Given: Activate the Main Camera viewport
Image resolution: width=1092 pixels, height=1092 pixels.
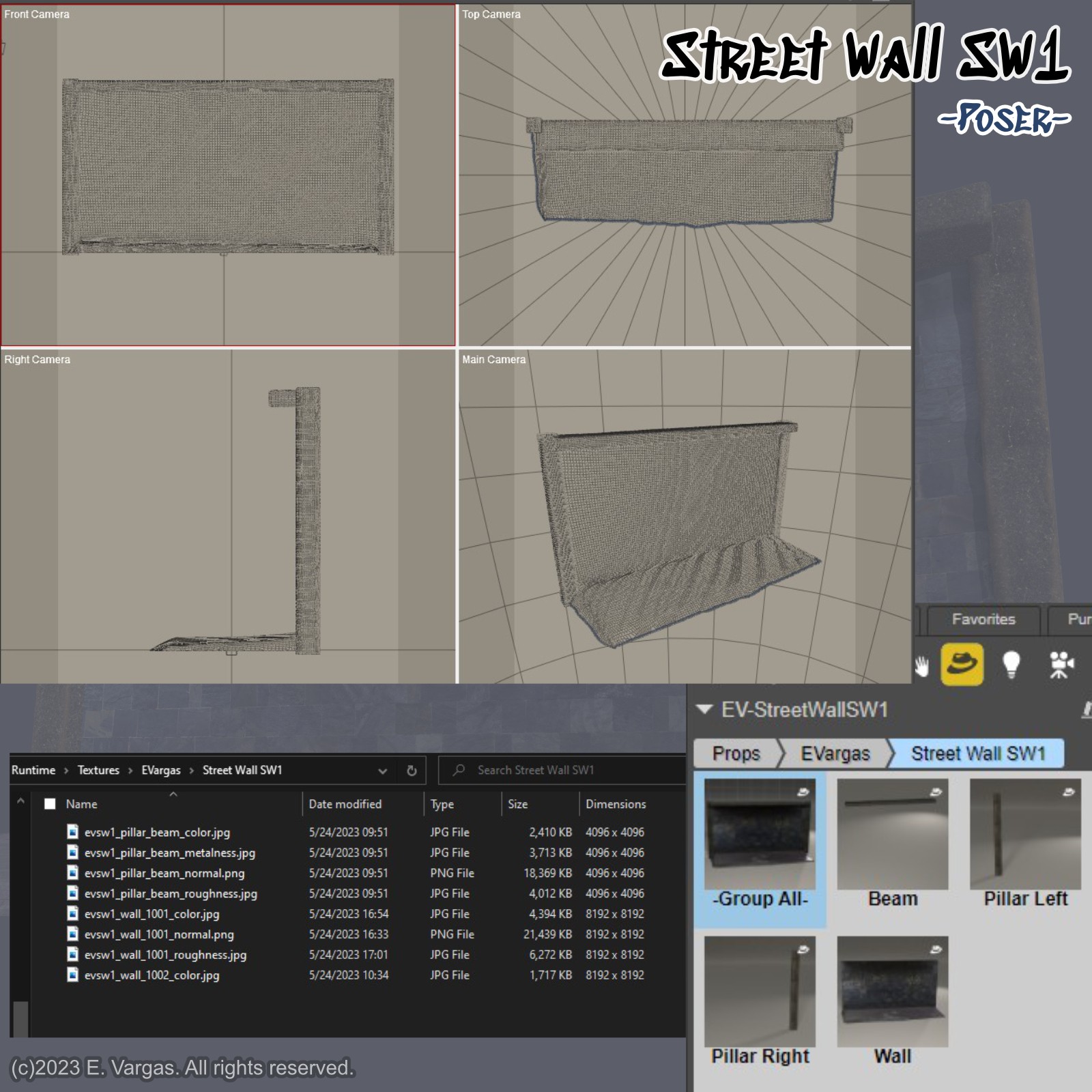Looking at the screenshot, I should point(685,517).
